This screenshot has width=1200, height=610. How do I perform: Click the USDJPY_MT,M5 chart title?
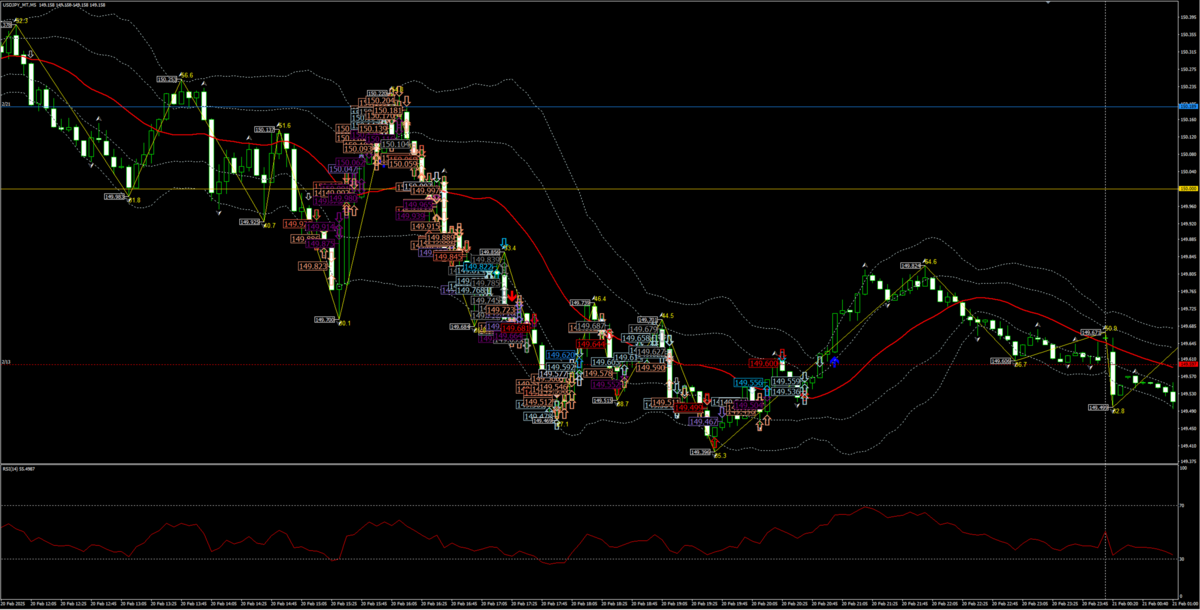(22, 3)
